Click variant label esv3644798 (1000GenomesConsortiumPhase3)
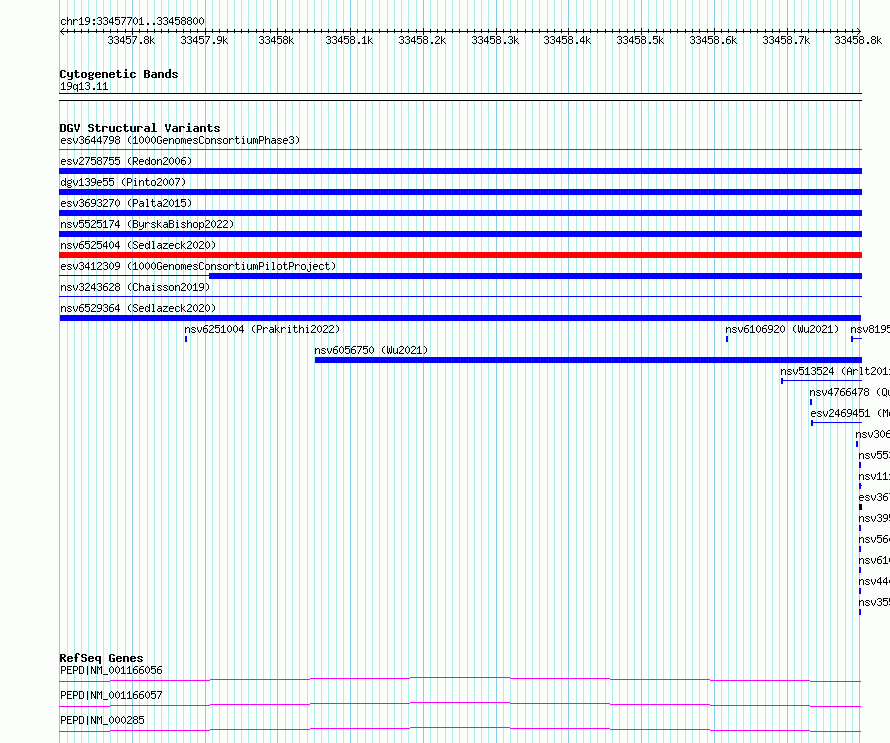This screenshot has height=743, width=890. (180, 140)
